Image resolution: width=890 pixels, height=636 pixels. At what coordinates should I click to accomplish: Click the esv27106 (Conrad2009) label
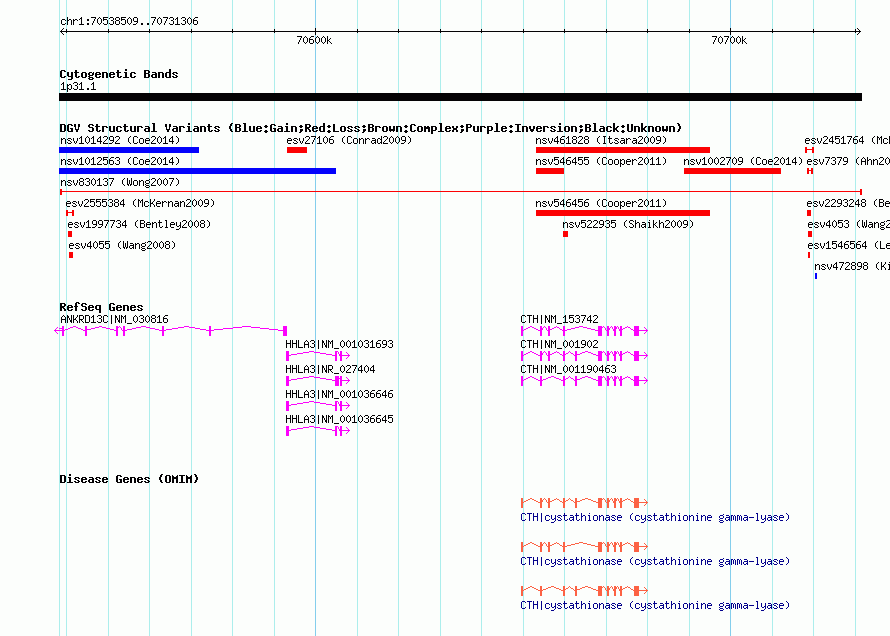click(x=349, y=140)
